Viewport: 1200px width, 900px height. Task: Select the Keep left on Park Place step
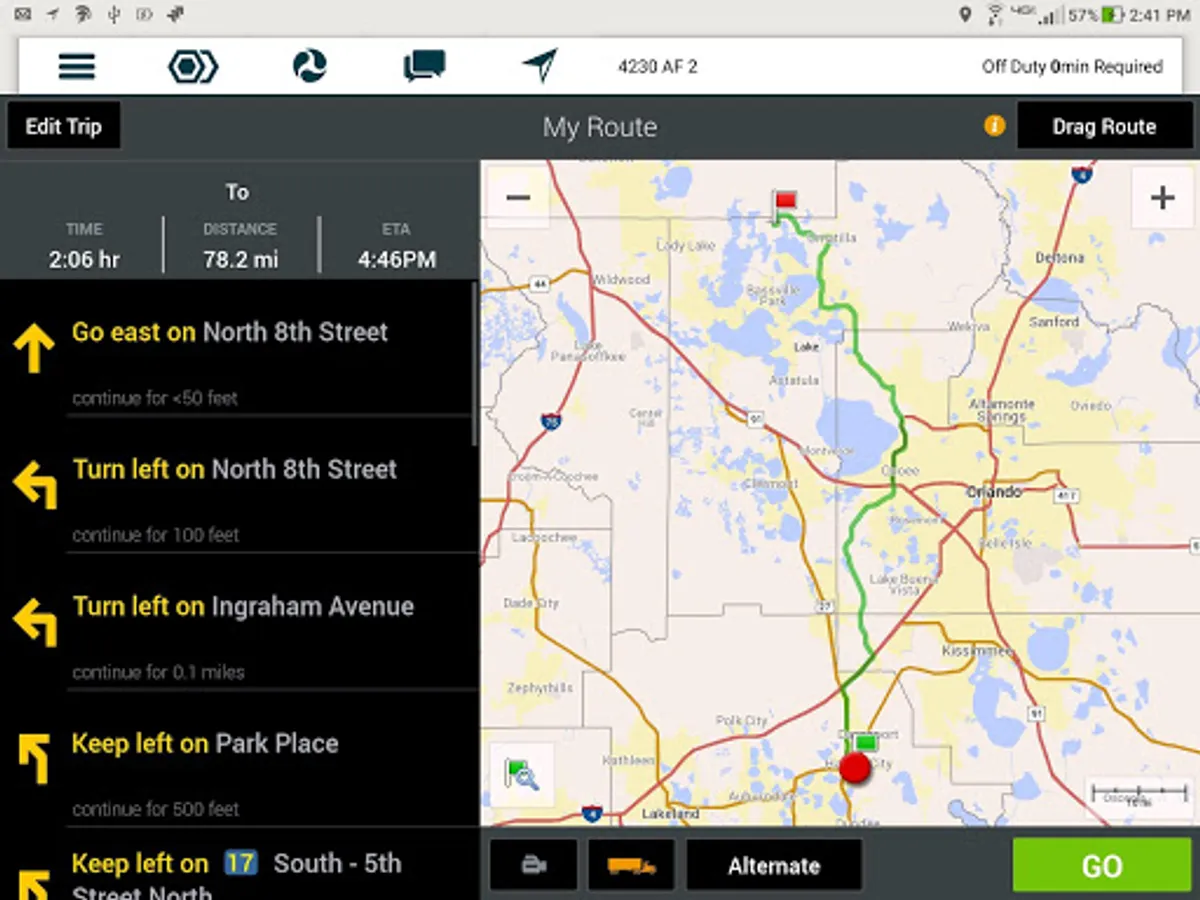coord(238,758)
